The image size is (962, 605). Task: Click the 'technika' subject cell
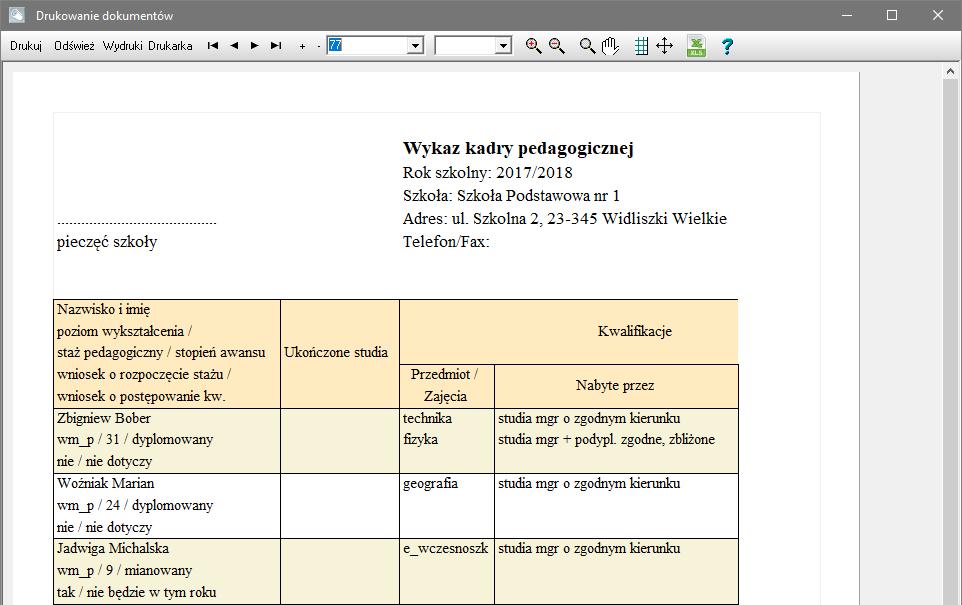pyautogui.click(x=427, y=418)
